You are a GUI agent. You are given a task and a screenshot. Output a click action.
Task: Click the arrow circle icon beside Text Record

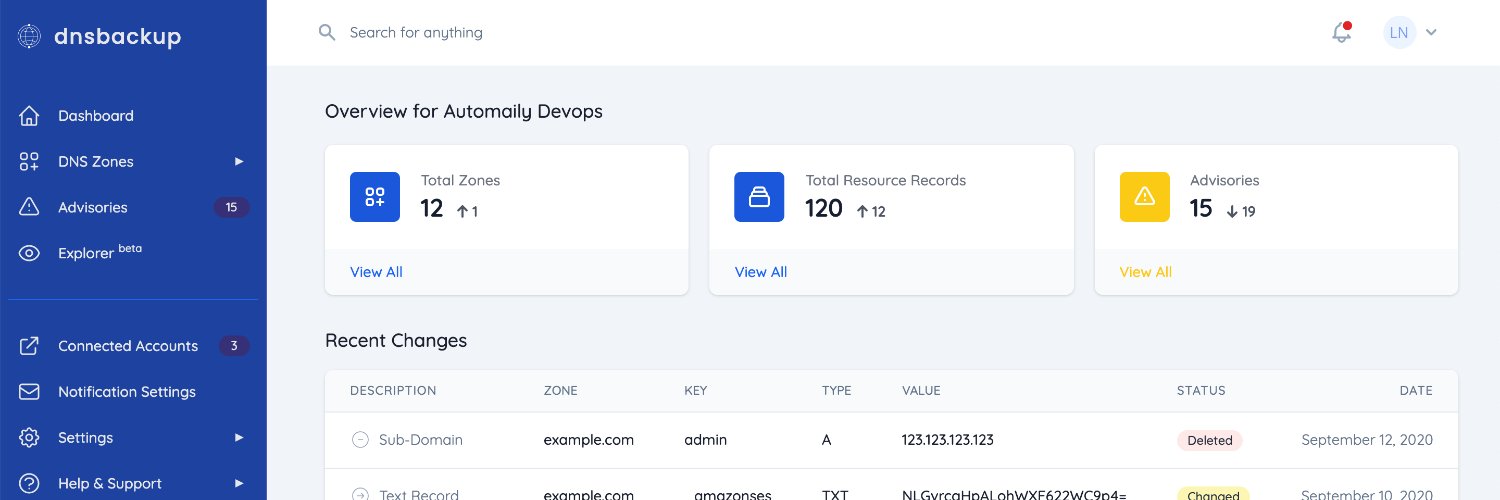(x=360, y=495)
